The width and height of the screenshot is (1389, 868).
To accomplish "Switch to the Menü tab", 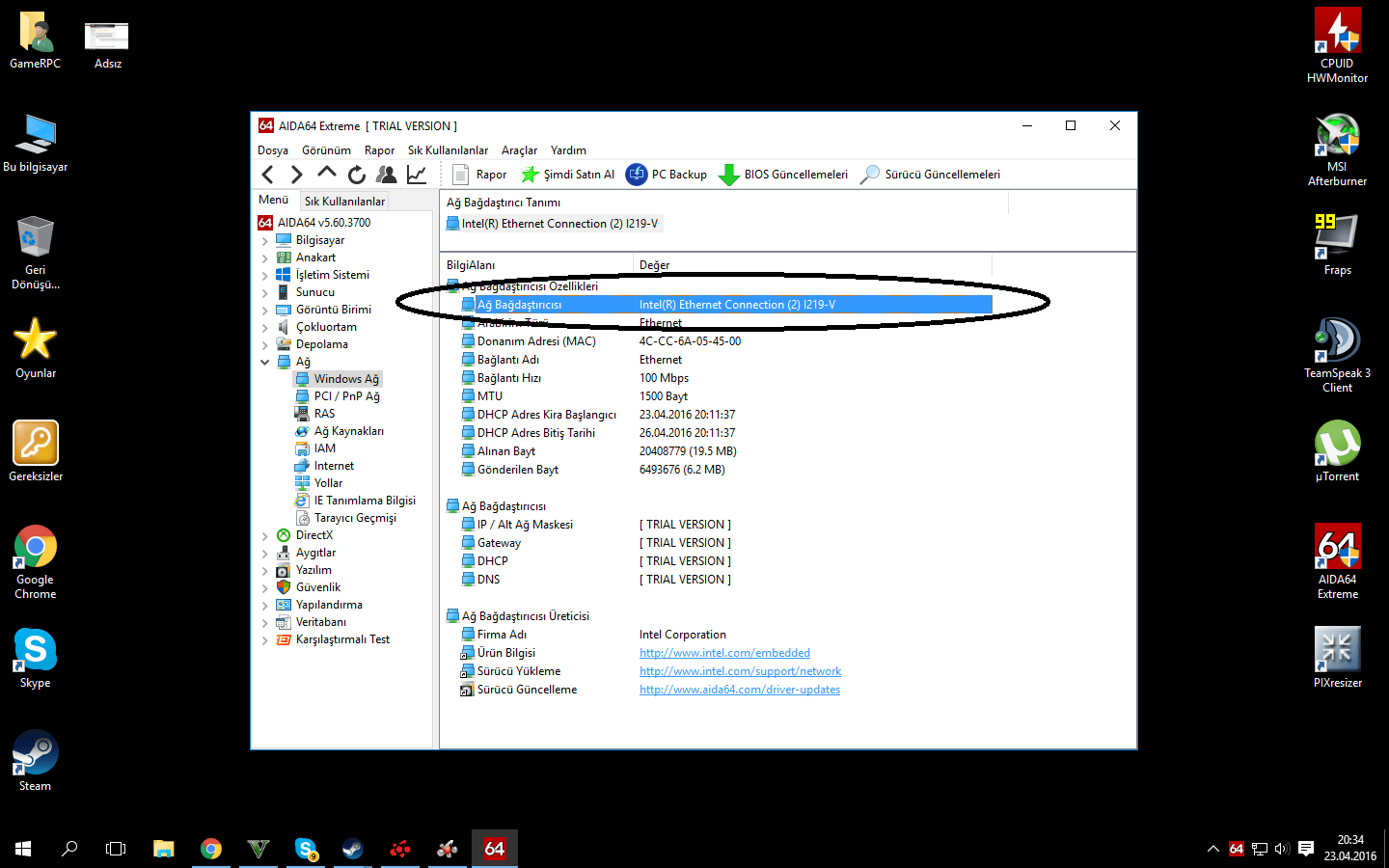I will point(273,200).
